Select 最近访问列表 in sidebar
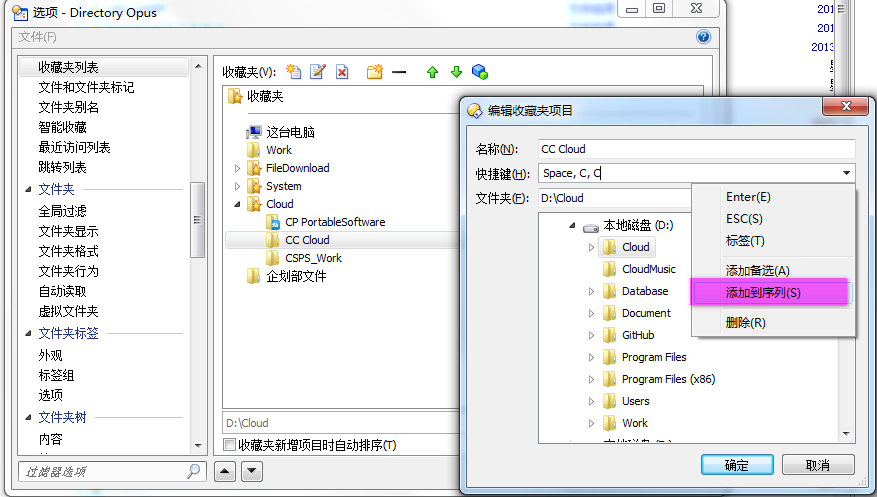This screenshot has height=497, width=877. click(x=74, y=148)
